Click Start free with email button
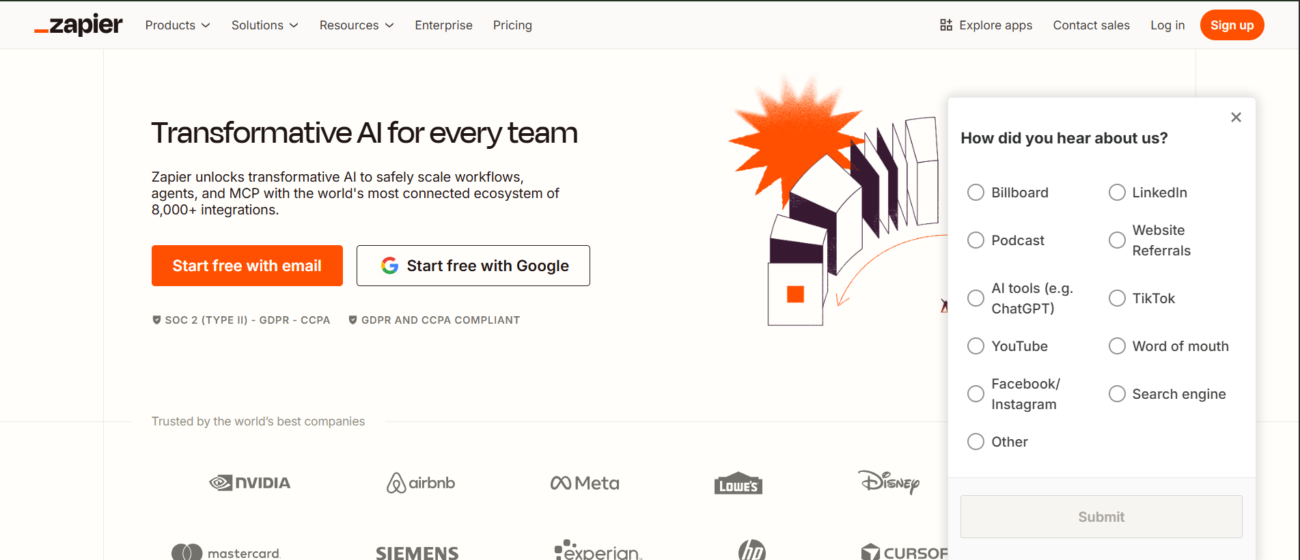 [247, 266]
